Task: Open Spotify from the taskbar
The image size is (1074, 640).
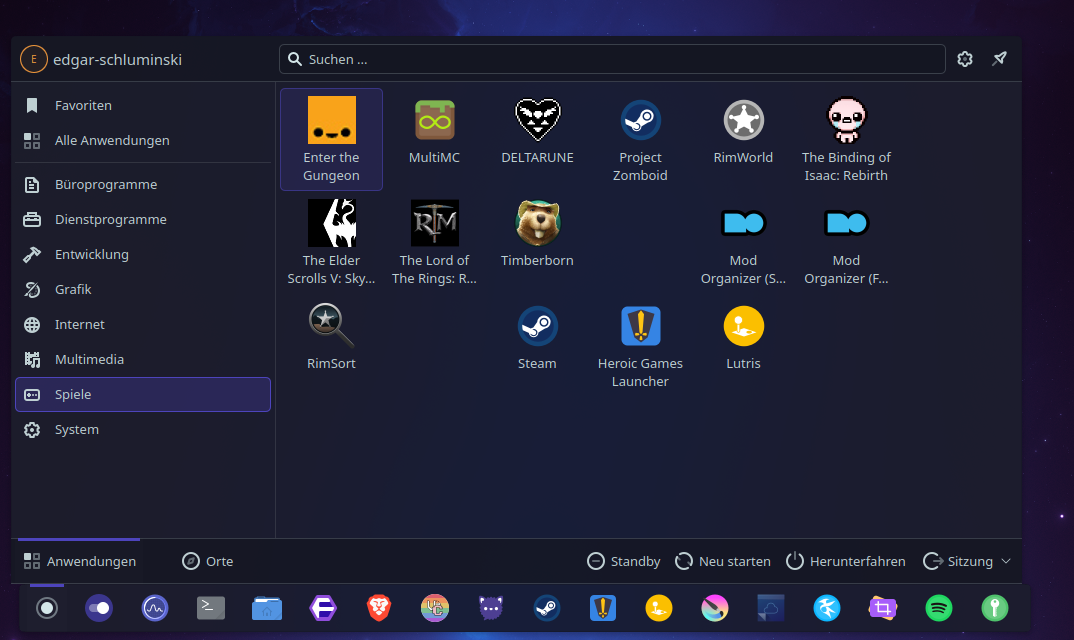Action: point(939,608)
